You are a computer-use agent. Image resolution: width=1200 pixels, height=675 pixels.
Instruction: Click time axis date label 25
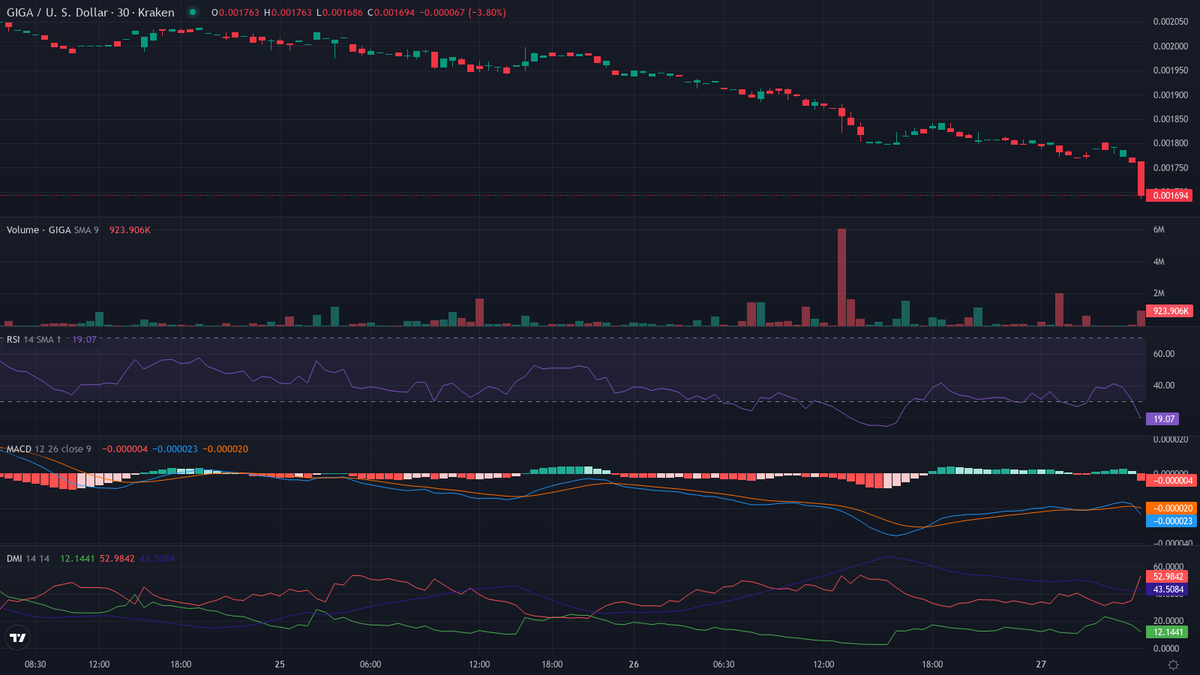[280, 664]
